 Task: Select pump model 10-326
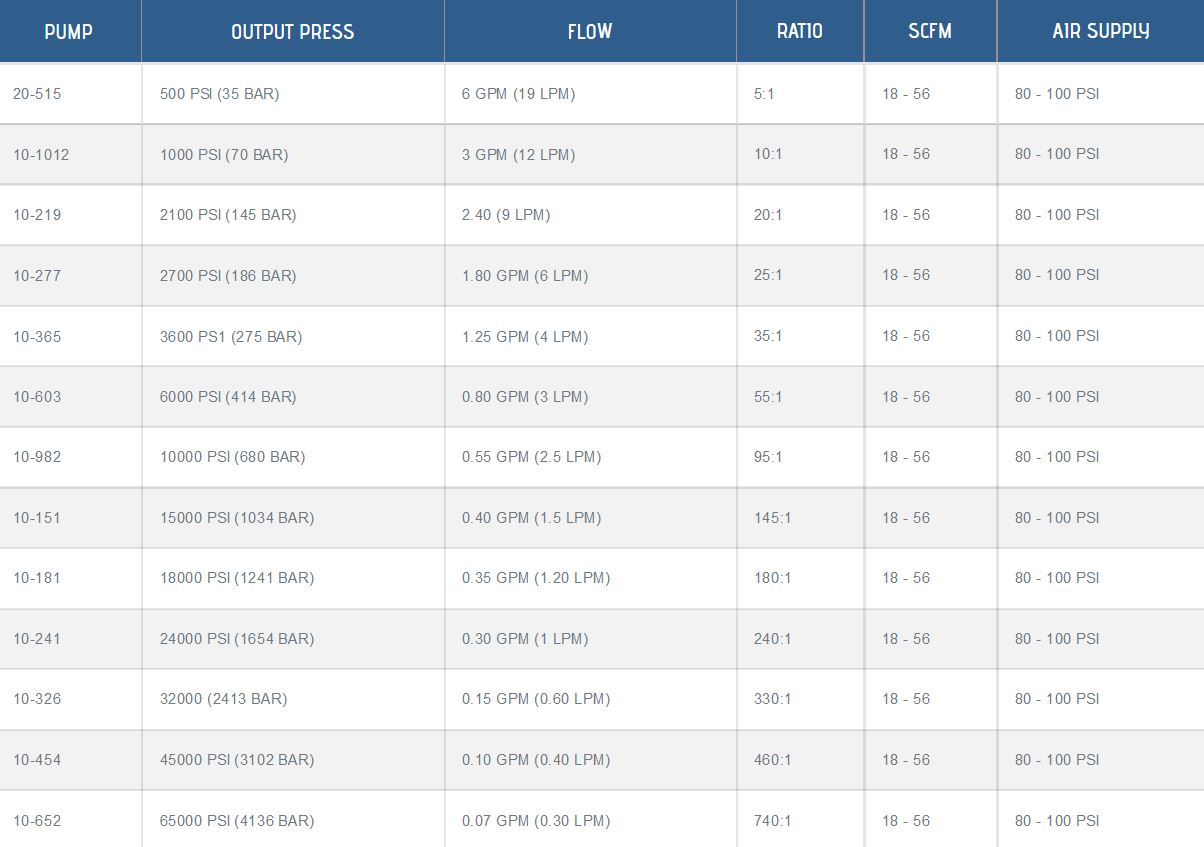point(37,699)
